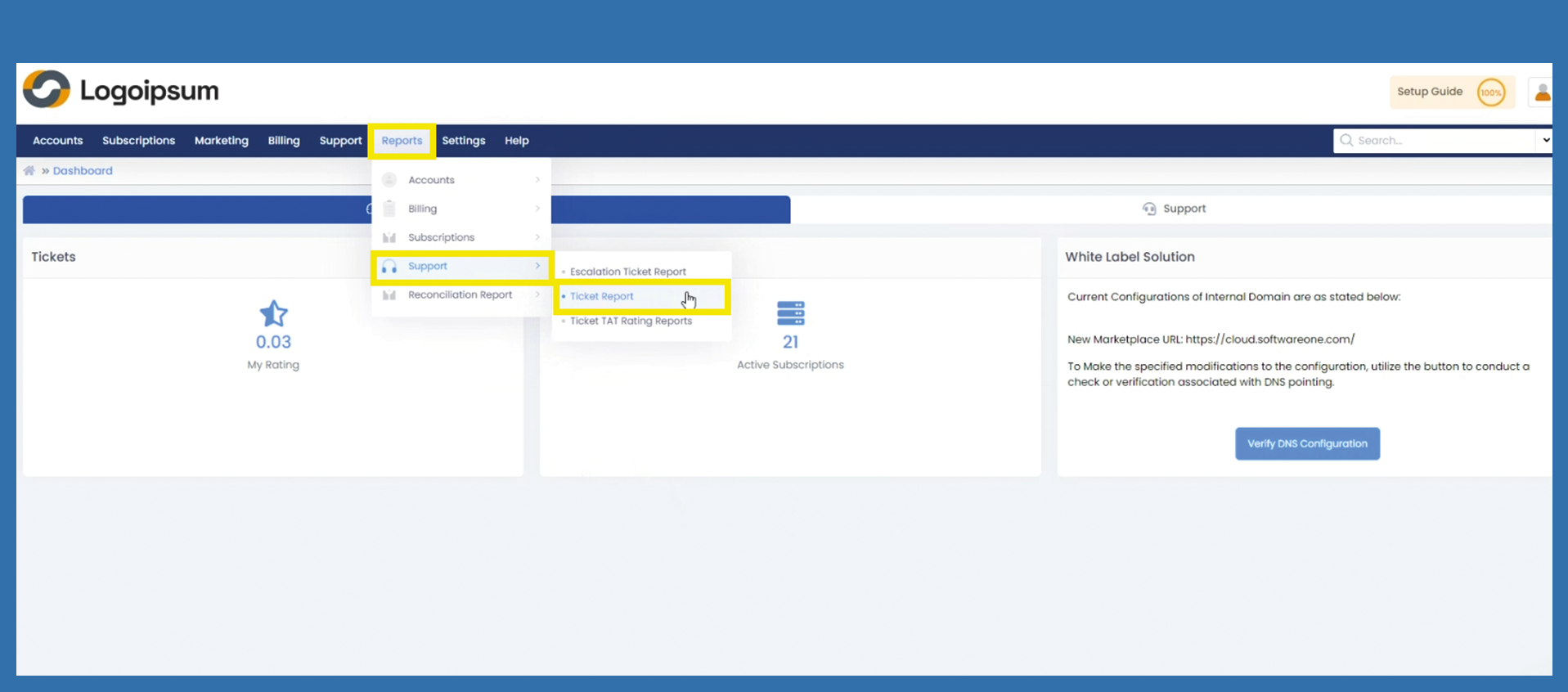Viewport: 1568px width, 692px height.
Task: Click the star My Rating icon
Action: [273, 314]
